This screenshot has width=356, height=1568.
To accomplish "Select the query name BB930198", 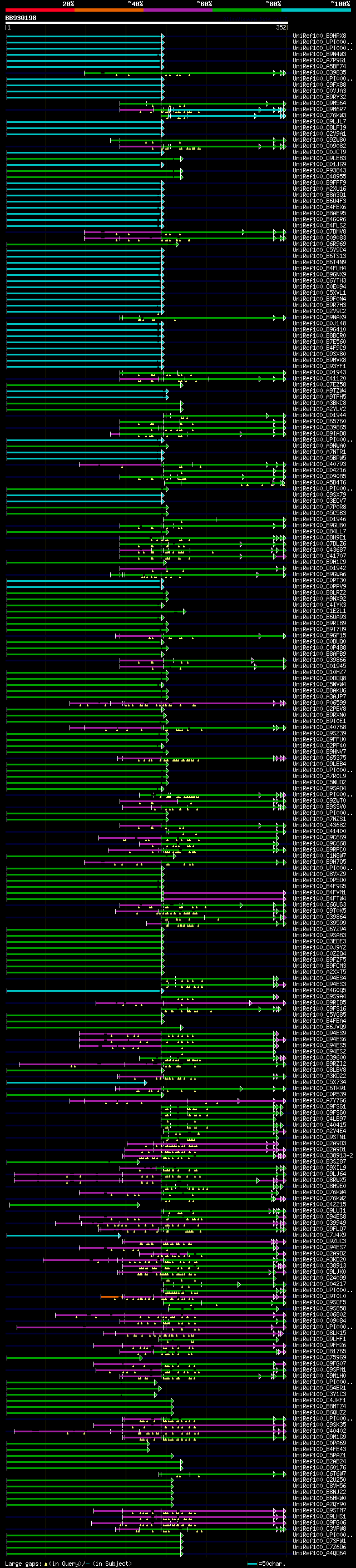I will [x=21, y=18].
